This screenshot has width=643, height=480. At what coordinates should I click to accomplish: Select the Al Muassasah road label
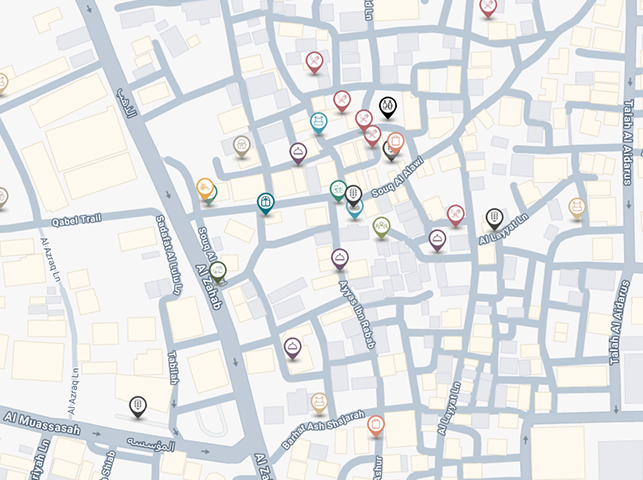[42, 423]
